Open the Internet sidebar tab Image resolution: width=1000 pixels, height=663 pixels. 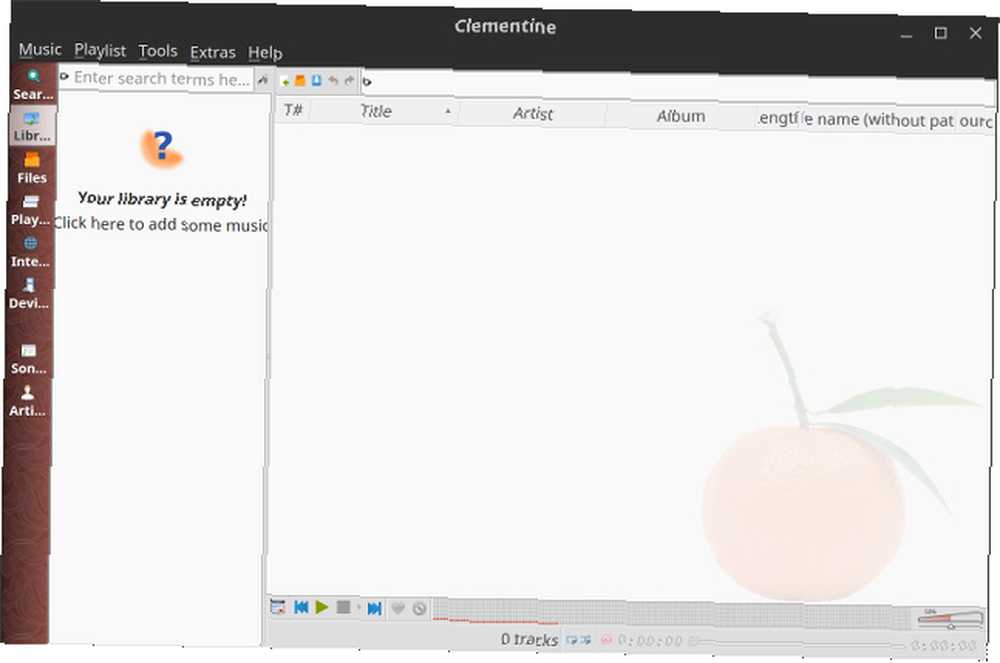tap(30, 252)
